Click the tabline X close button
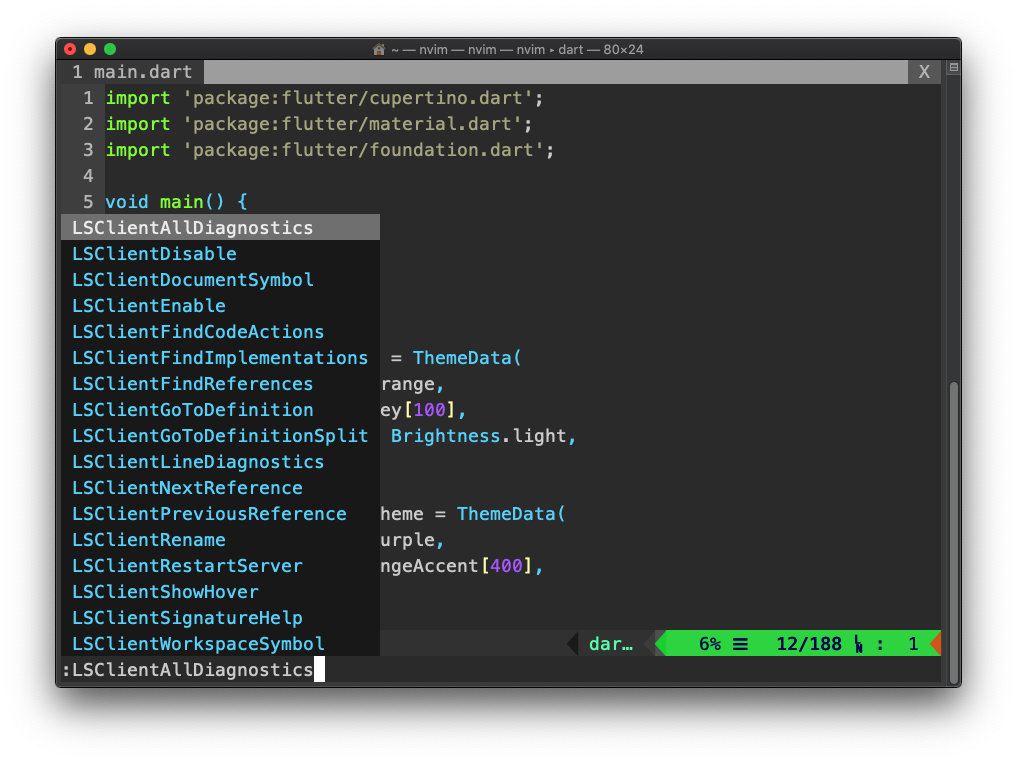 pos(924,72)
